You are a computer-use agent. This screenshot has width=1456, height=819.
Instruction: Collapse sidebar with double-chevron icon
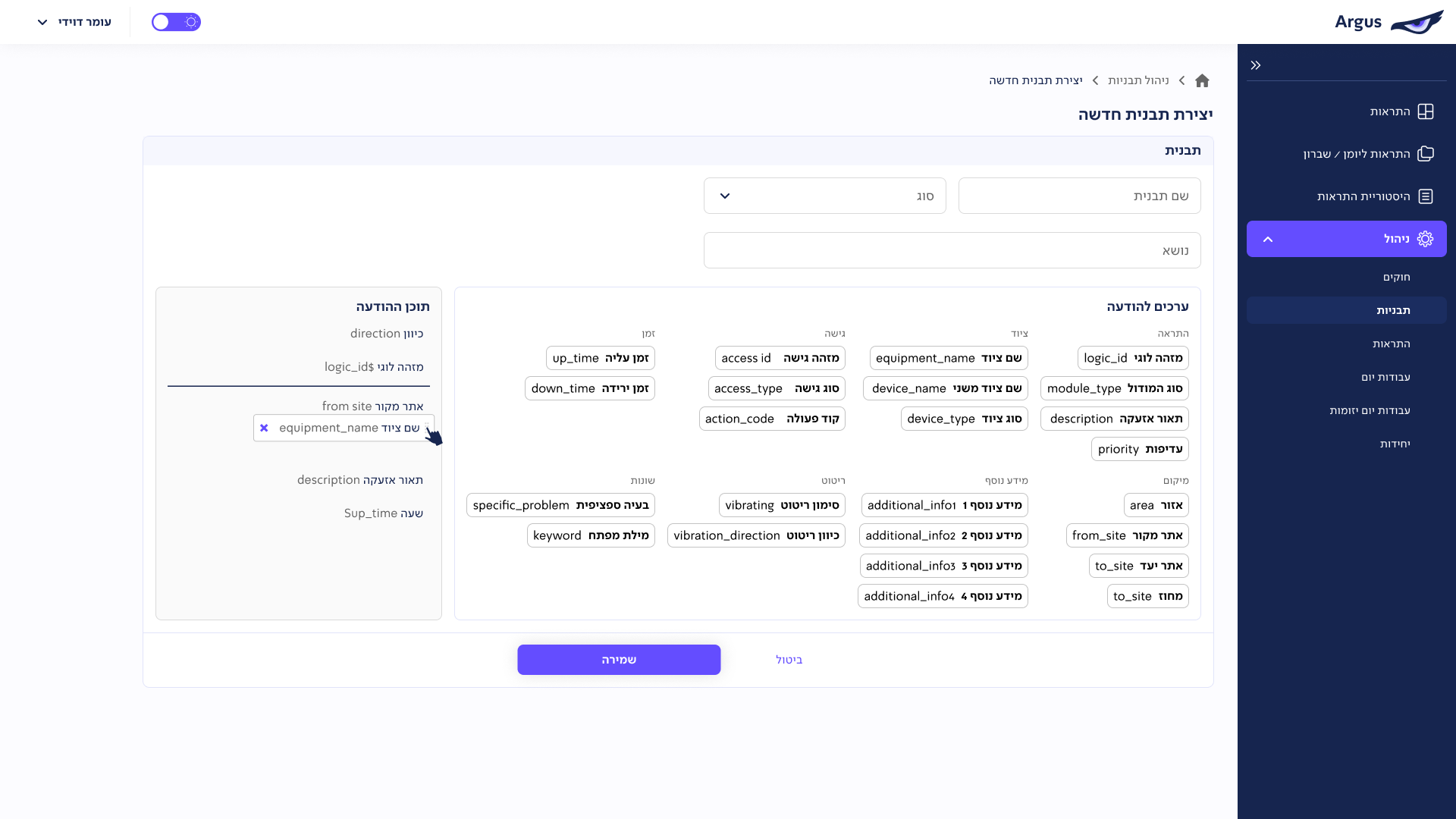tap(1256, 65)
